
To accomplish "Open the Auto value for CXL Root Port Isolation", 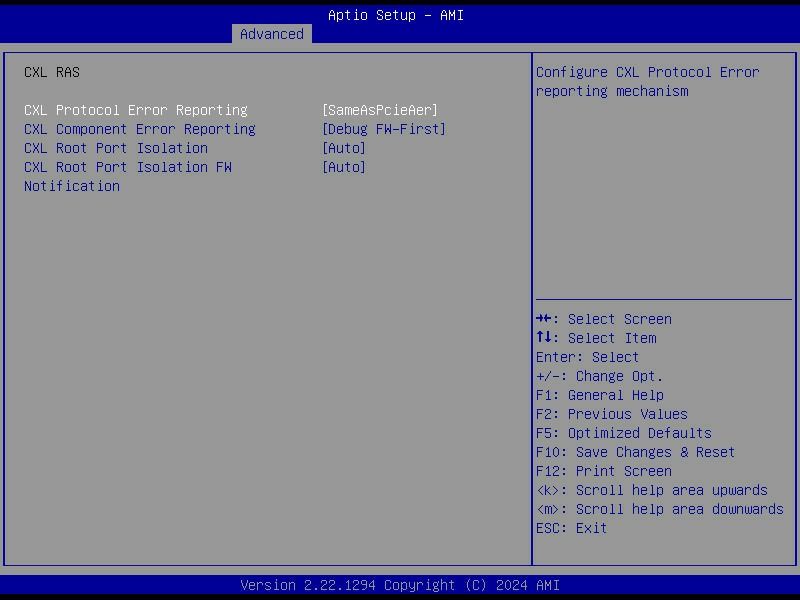I will click(344, 148).
